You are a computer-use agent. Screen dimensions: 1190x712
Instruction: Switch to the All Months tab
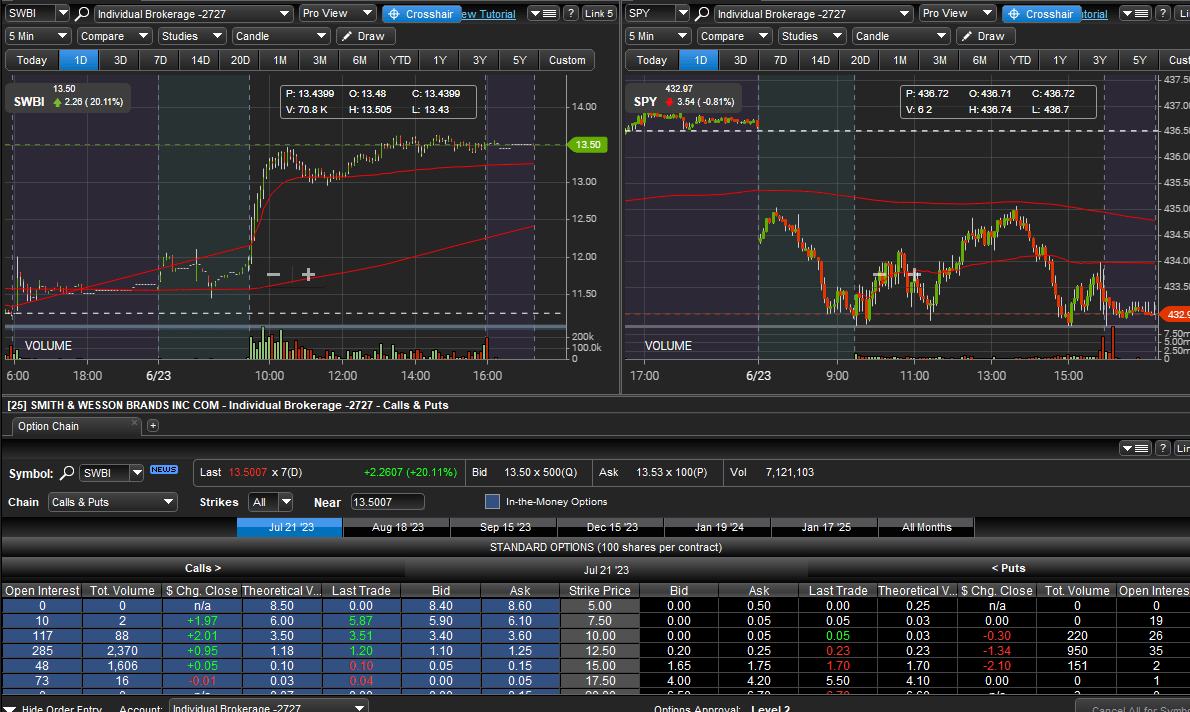(926, 527)
